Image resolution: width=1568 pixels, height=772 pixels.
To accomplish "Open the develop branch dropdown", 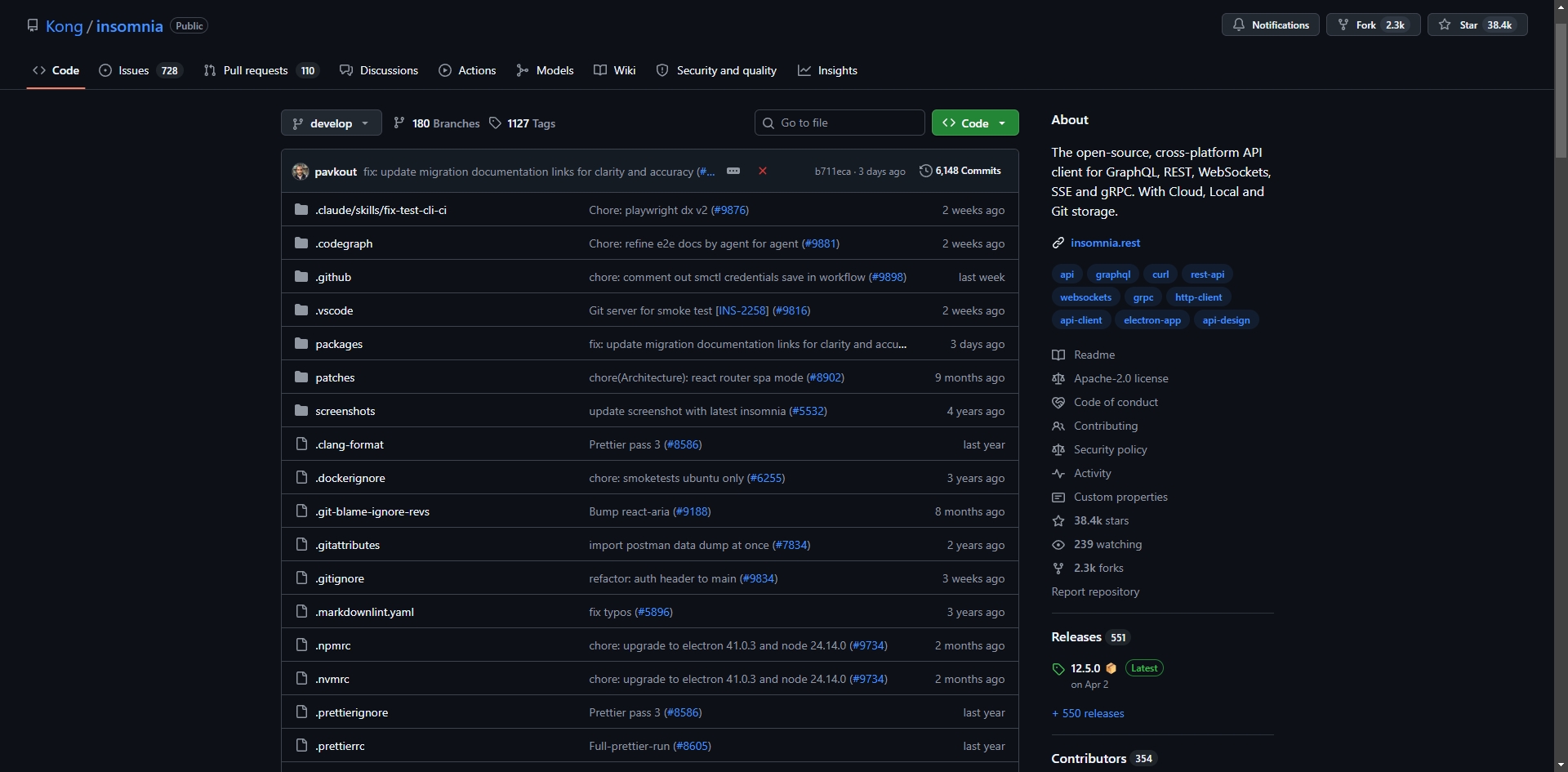I will coord(331,123).
